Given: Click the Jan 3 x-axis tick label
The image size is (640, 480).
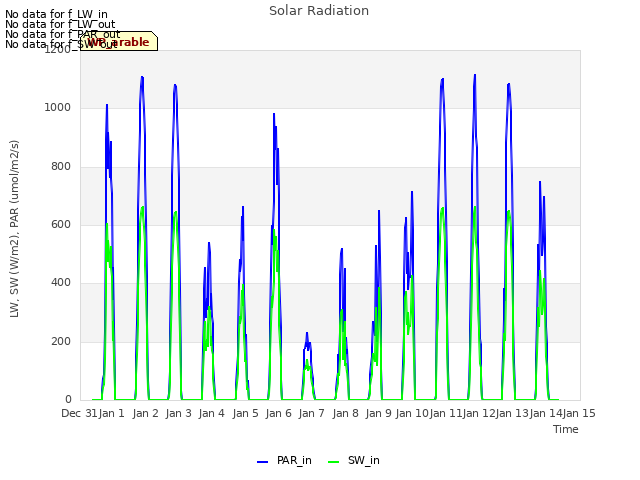Looking at the screenshot, I should [178, 413].
